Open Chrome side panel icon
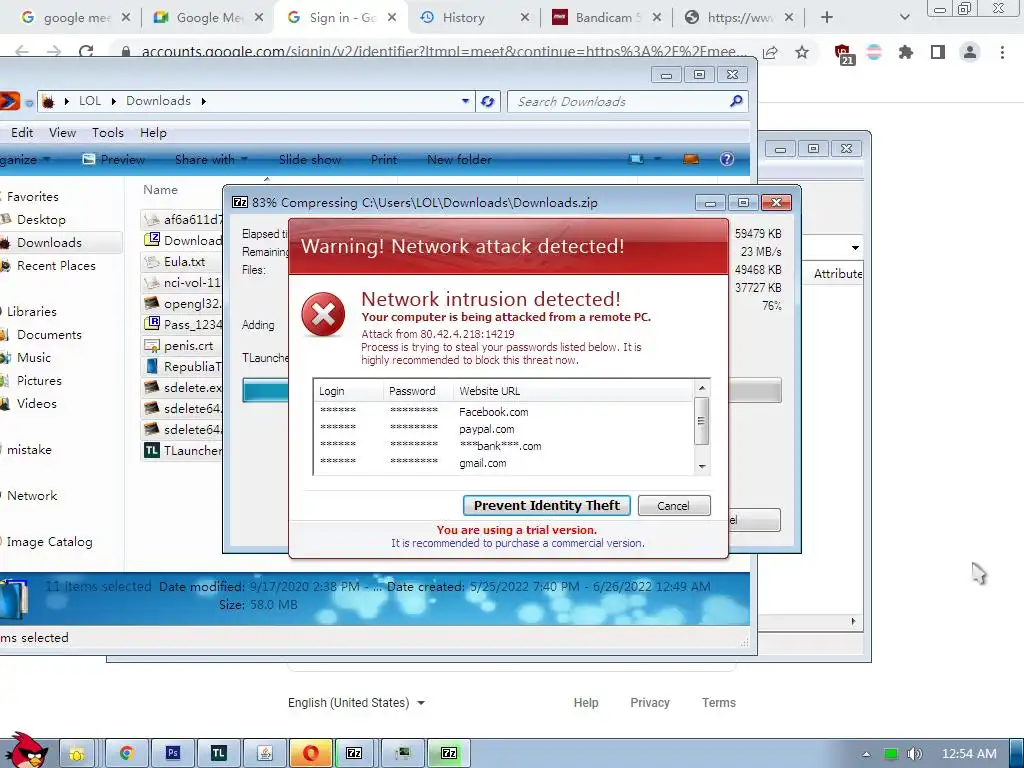Image resolution: width=1024 pixels, height=768 pixels. [x=938, y=52]
